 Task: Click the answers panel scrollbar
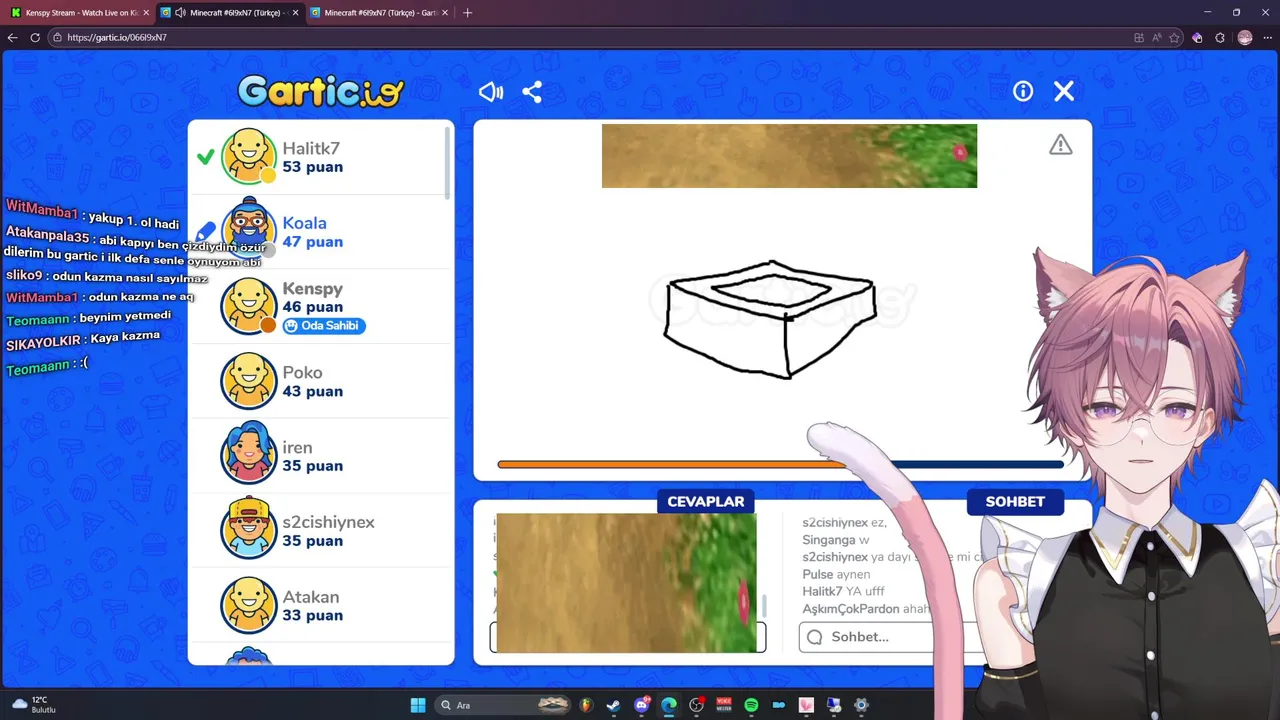point(764,605)
